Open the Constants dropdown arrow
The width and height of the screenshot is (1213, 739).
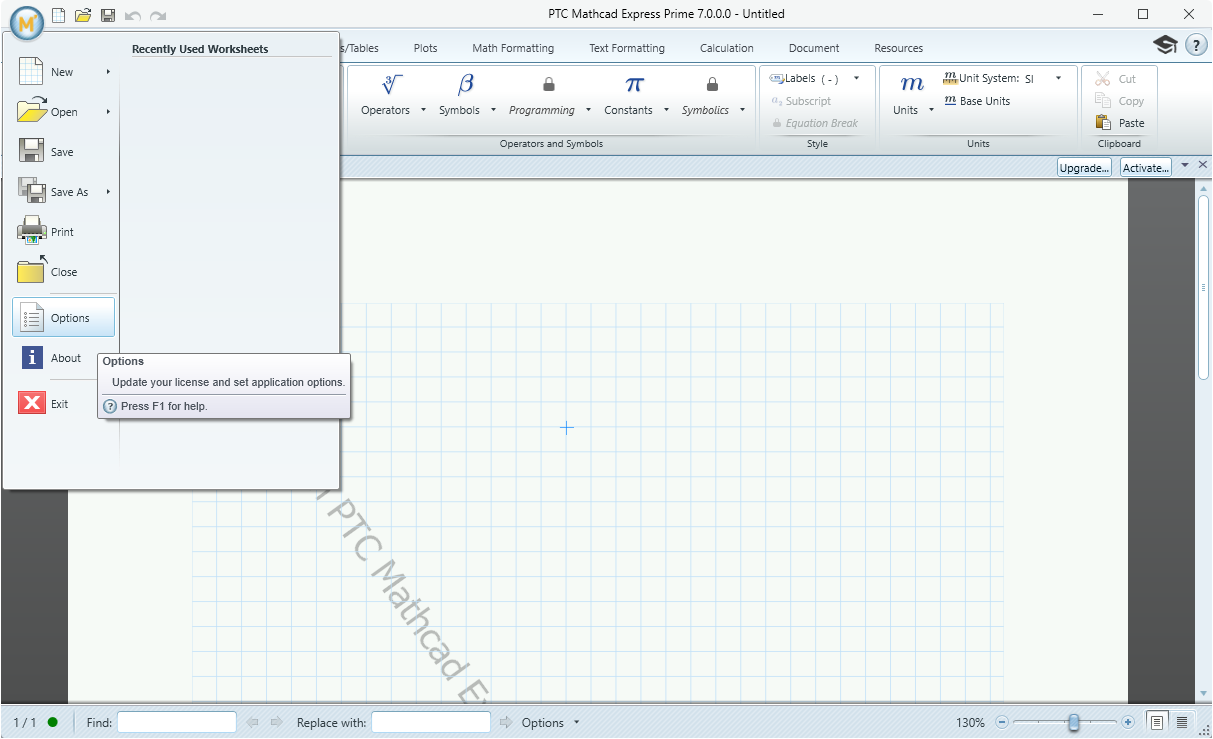click(666, 110)
